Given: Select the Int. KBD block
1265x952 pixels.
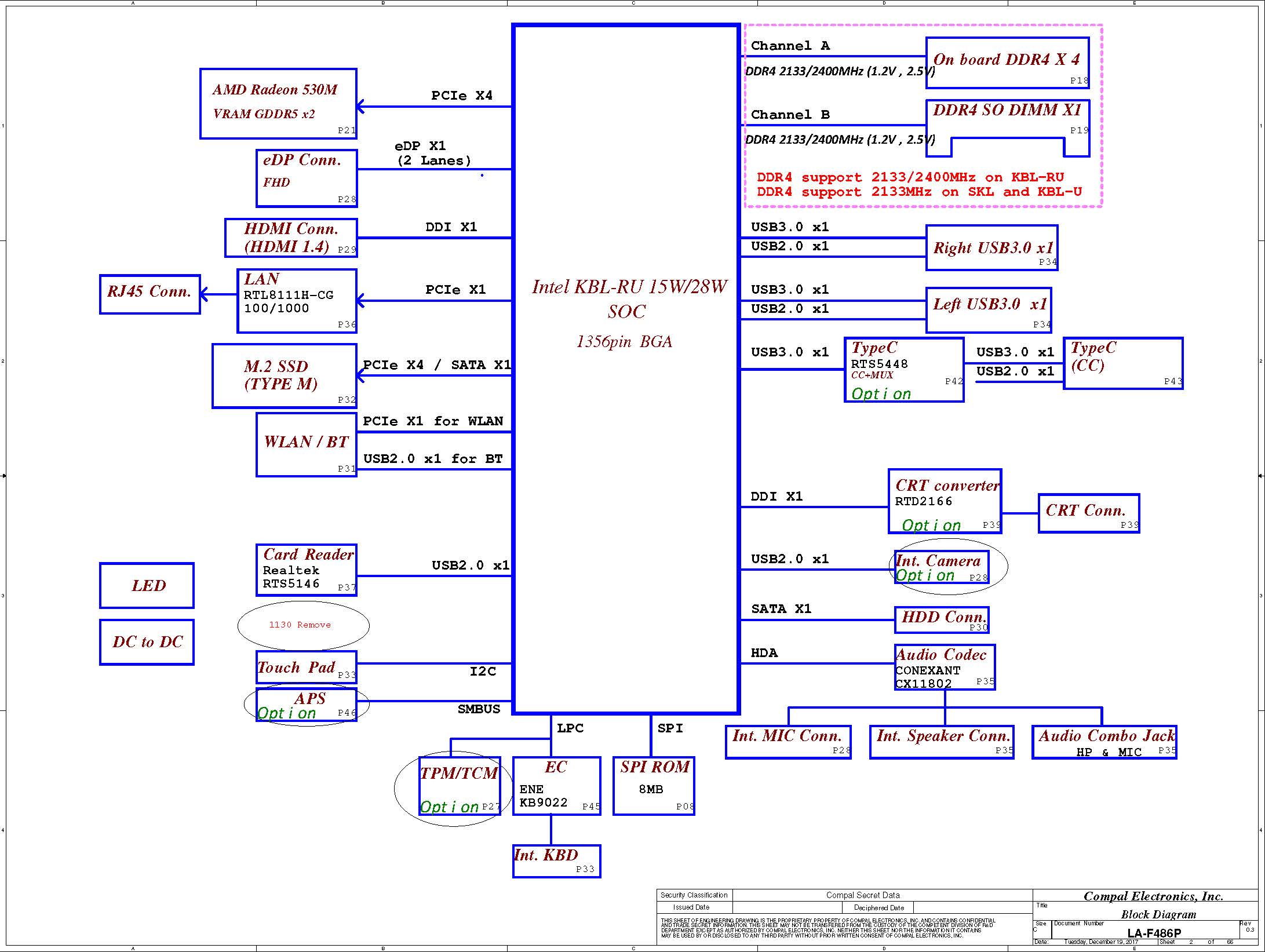Looking at the screenshot, I should pos(556,861).
